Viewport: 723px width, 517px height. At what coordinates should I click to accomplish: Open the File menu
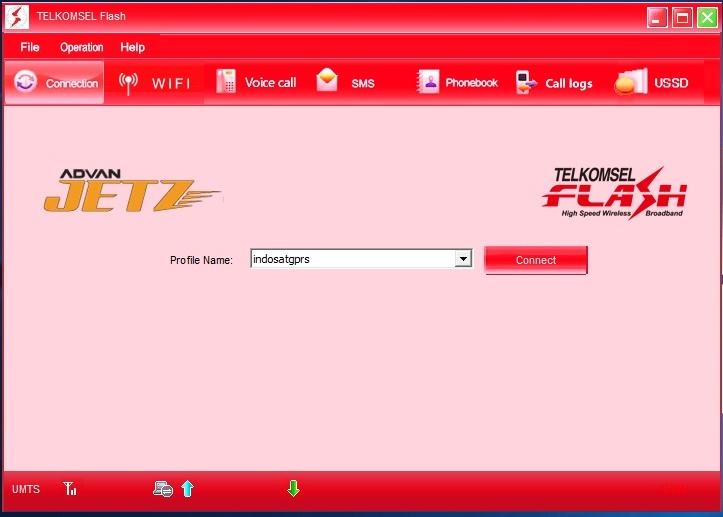click(30, 47)
